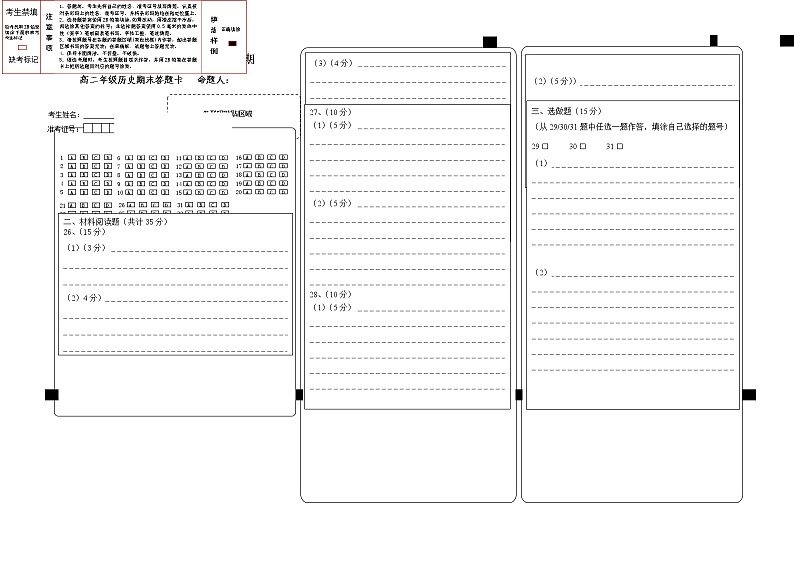Check the box for elective question 31

click(621, 146)
